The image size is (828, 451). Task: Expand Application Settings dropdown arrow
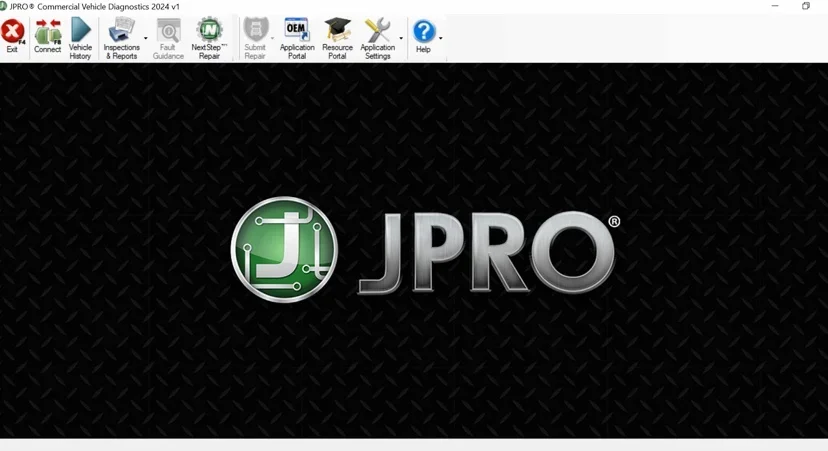pos(401,39)
